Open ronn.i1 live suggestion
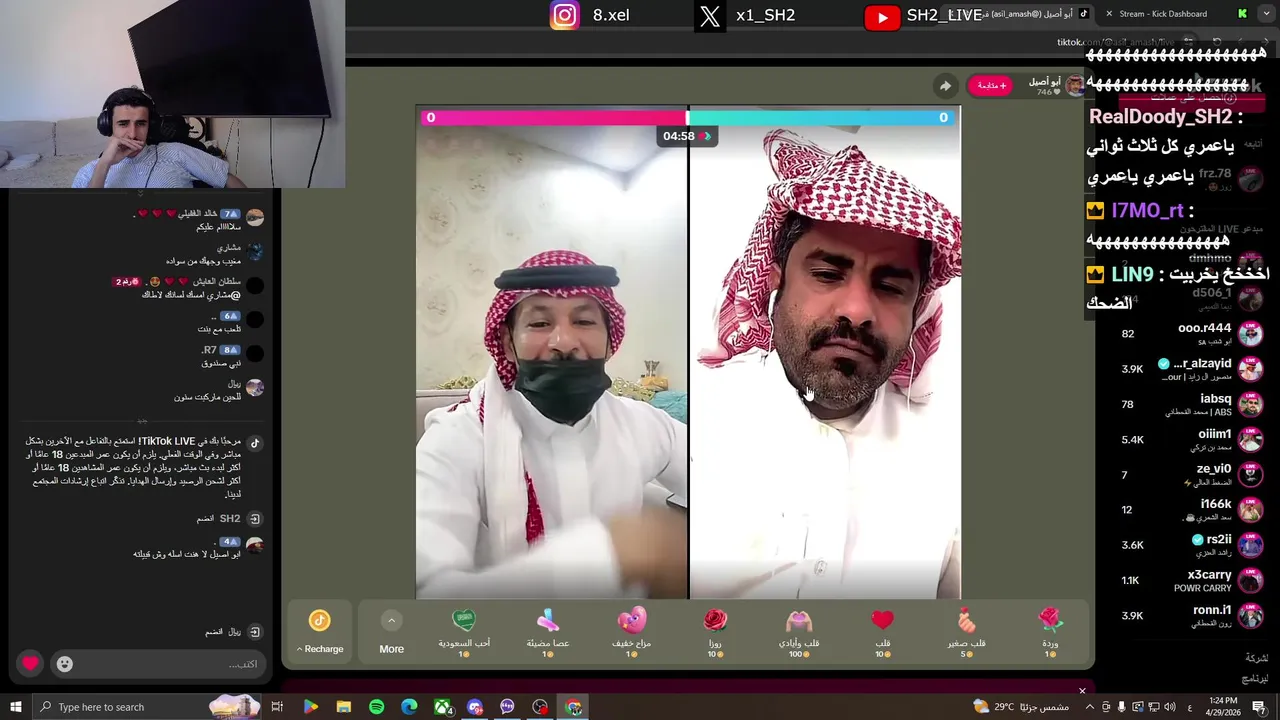 click(x=1190, y=615)
